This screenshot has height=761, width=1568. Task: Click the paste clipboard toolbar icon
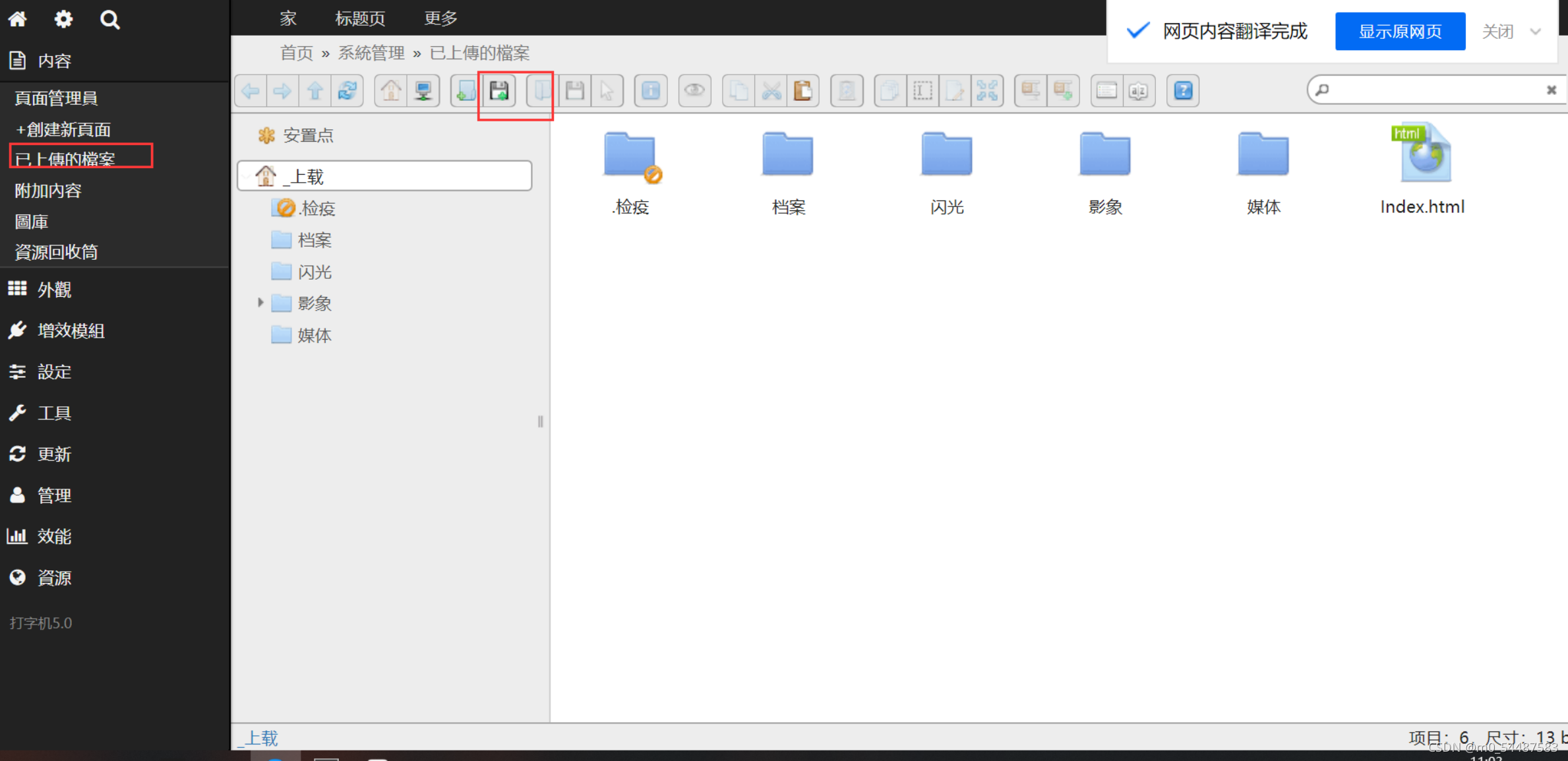(802, 91)
